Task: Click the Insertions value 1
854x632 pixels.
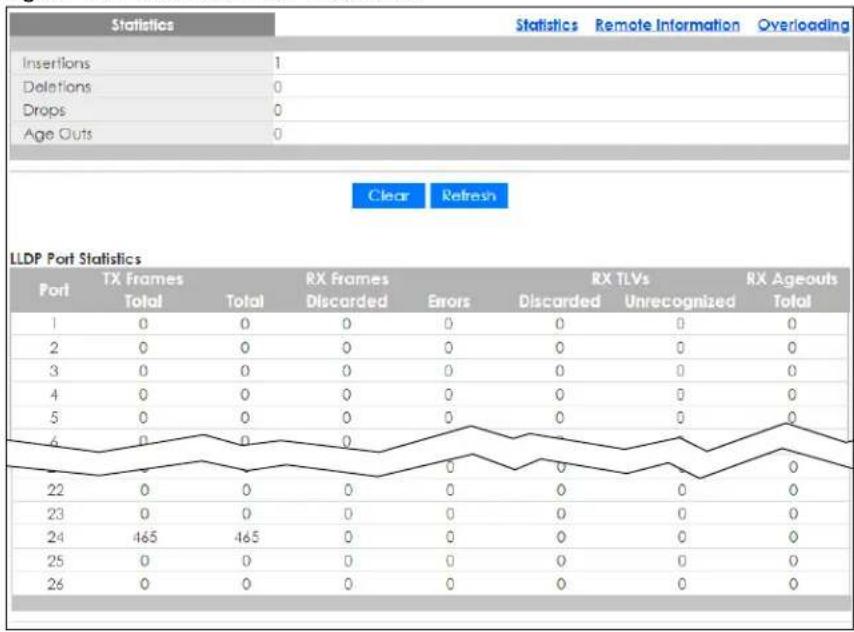Action: tap(278, 63)
